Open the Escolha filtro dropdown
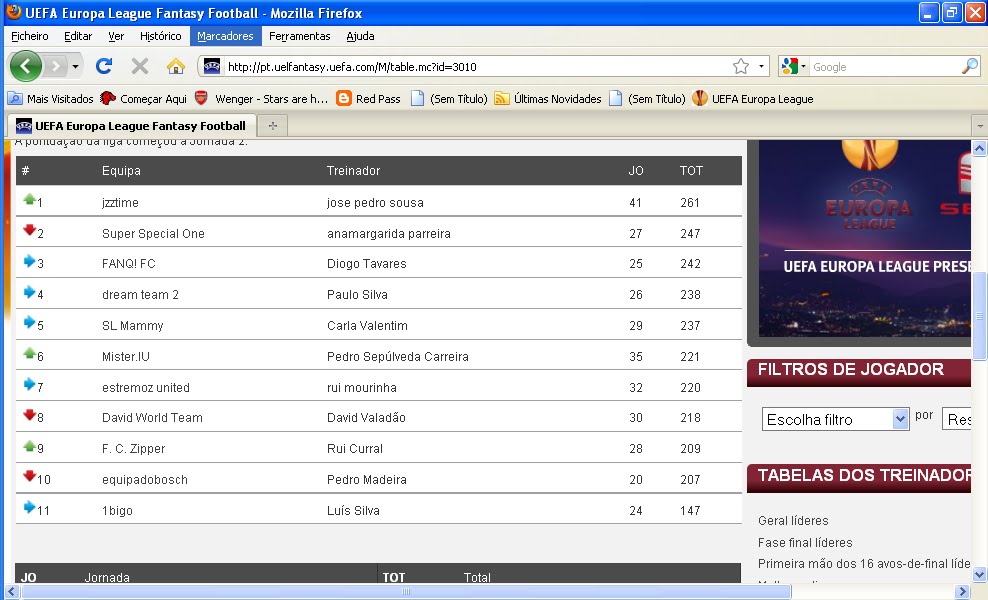The width and height of the screenshot is (988, 600). click(x=836, y=419)
